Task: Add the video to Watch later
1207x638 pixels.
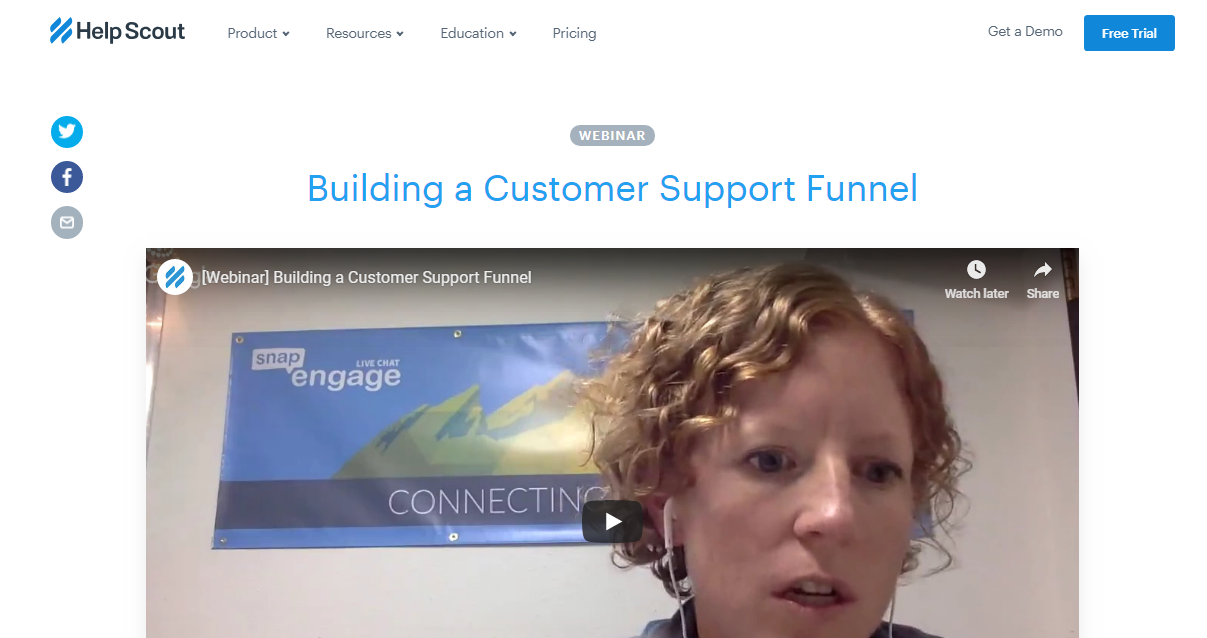Action: [x=976, y=279]
